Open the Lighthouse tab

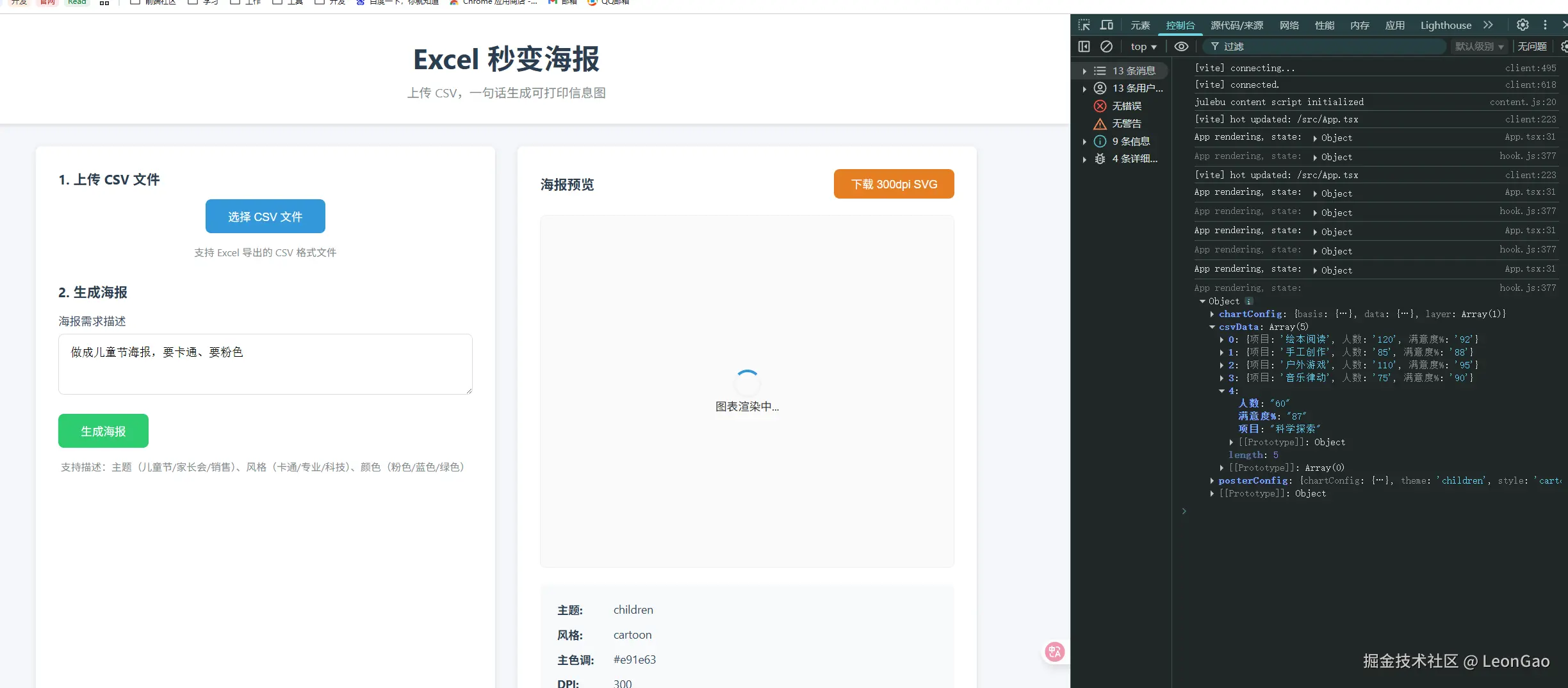click(1446, 25)
